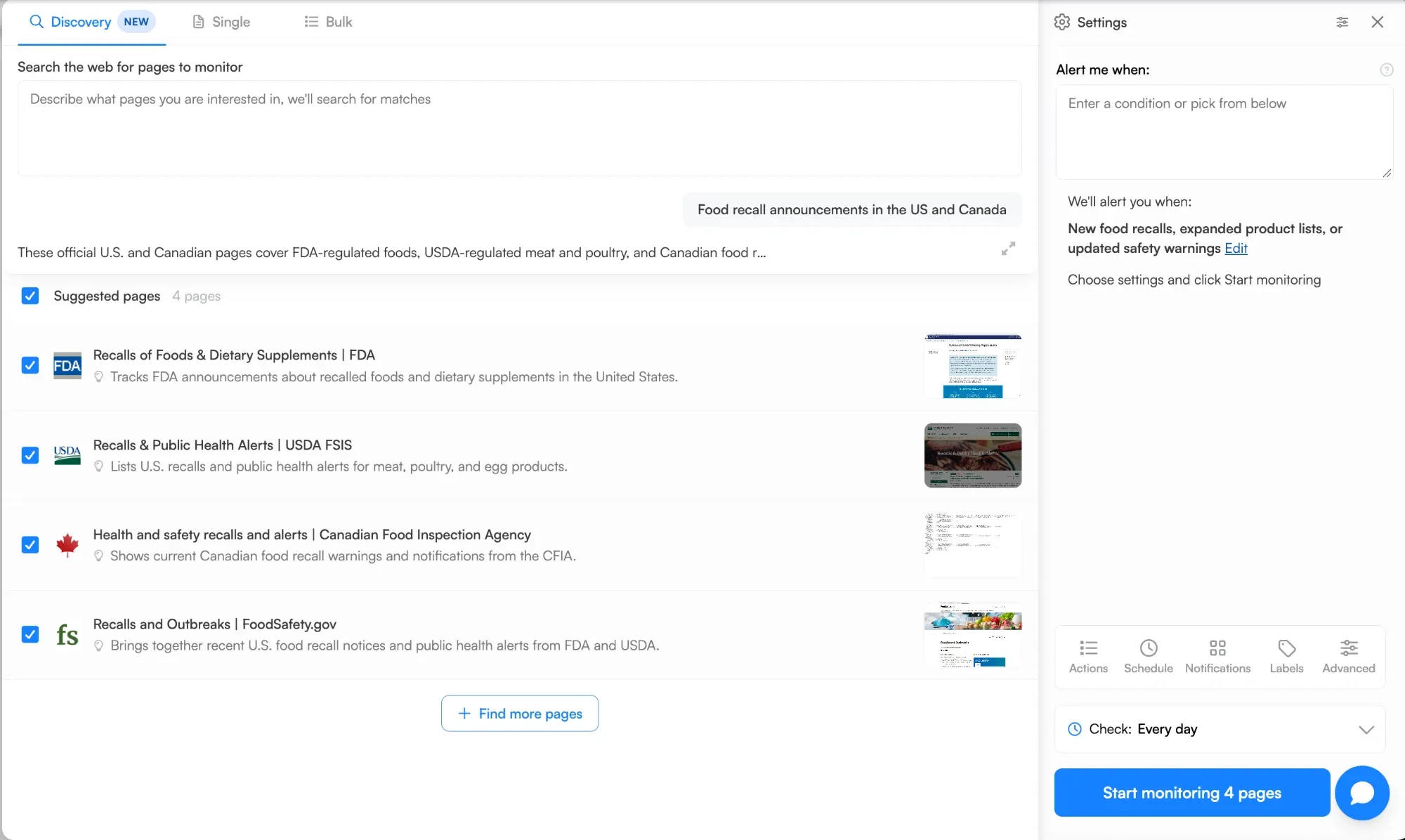Image resolution: width=1405 pixels, height=840 pixels.
Task: Open the chat support bubble
Action: coord(1361,792)
